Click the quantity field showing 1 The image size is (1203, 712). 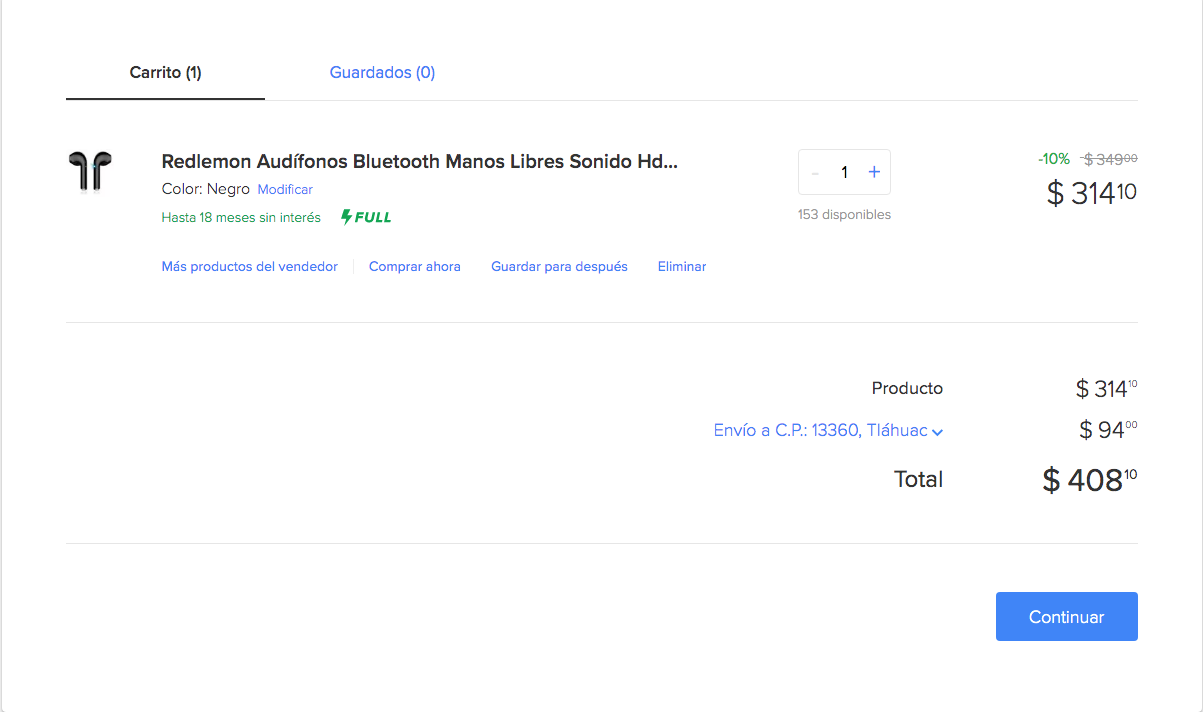844,173
